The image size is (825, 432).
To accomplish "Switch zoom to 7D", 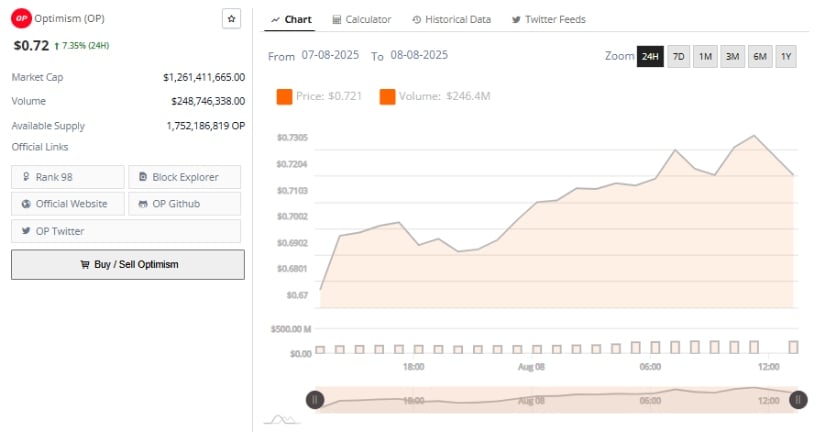I will pos(678,56).
